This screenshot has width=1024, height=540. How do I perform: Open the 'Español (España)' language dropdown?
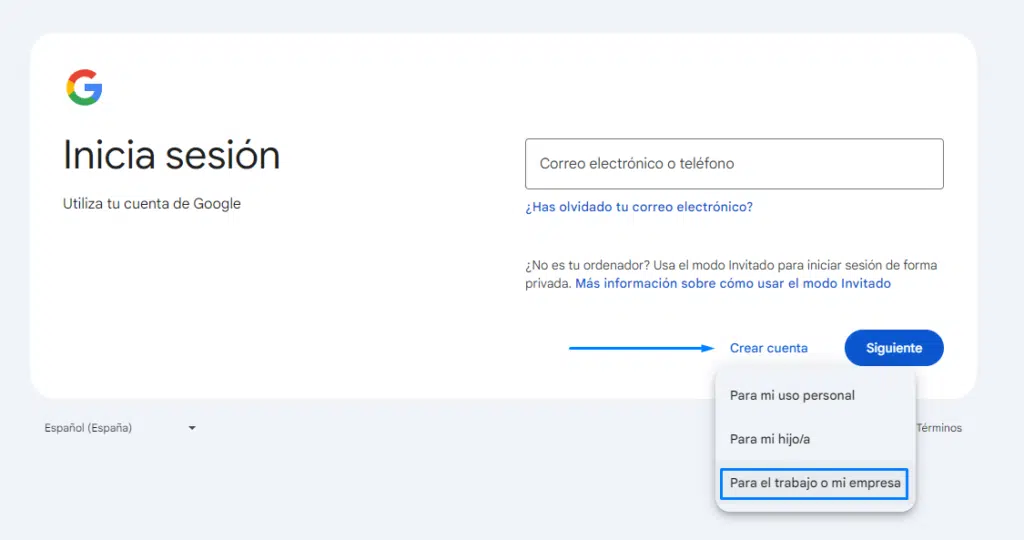89,428
